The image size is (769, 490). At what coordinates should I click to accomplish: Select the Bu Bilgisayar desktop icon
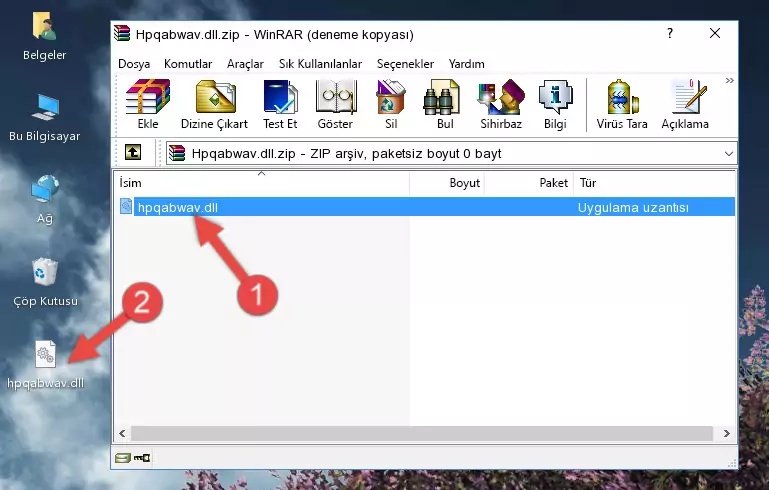[45, 118]
